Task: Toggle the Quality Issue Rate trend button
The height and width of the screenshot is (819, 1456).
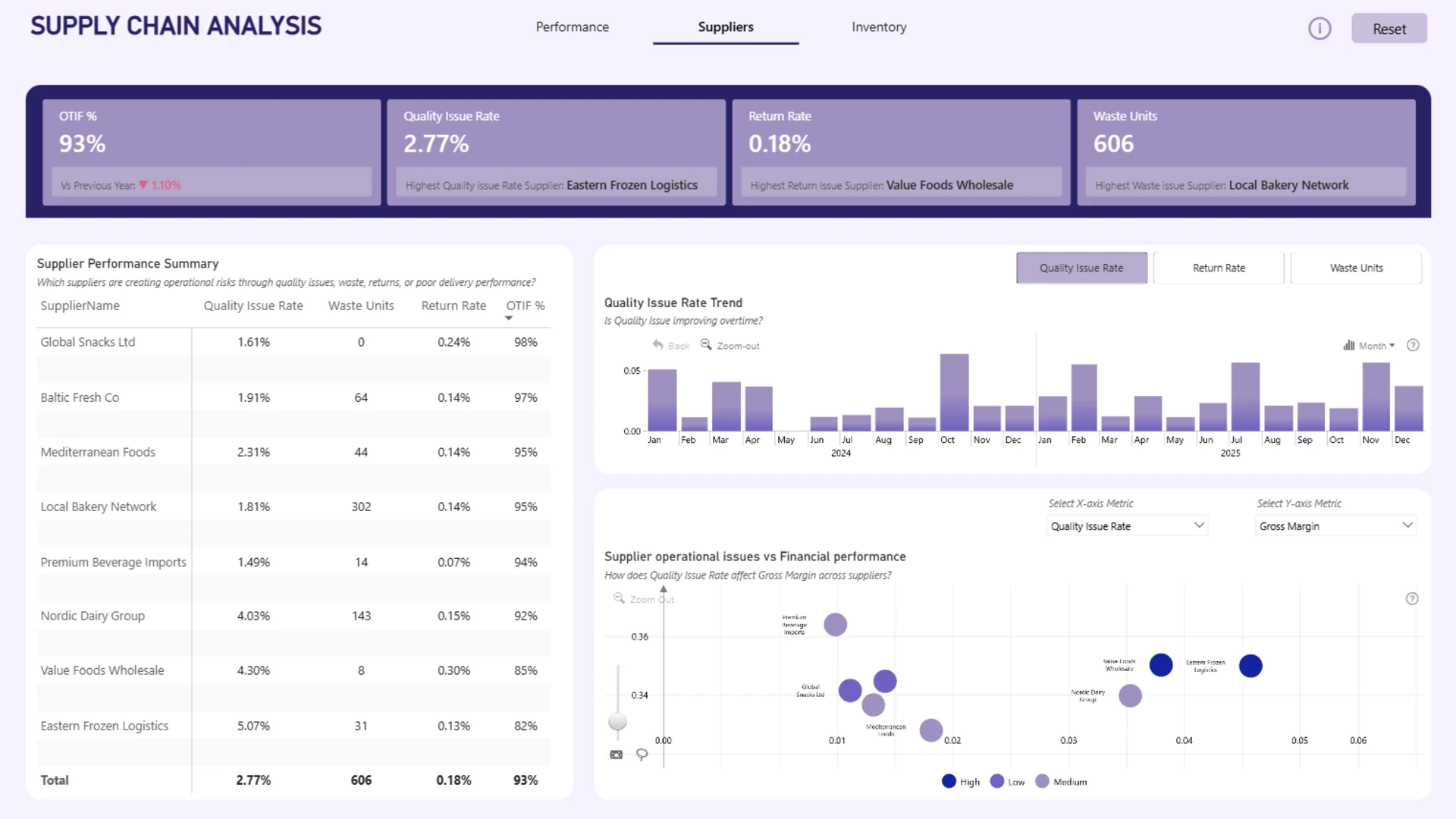Action: (1081, 268)
